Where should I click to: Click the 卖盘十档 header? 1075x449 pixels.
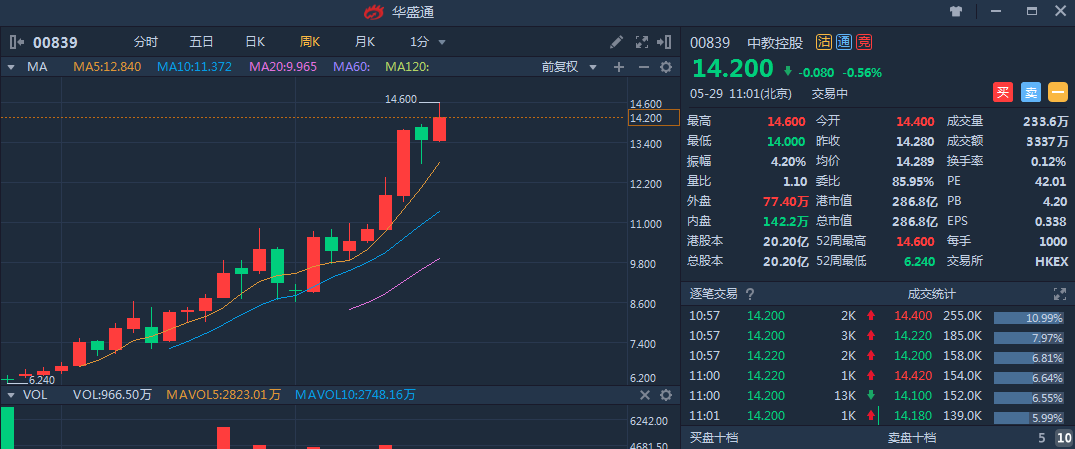[913, 437]
